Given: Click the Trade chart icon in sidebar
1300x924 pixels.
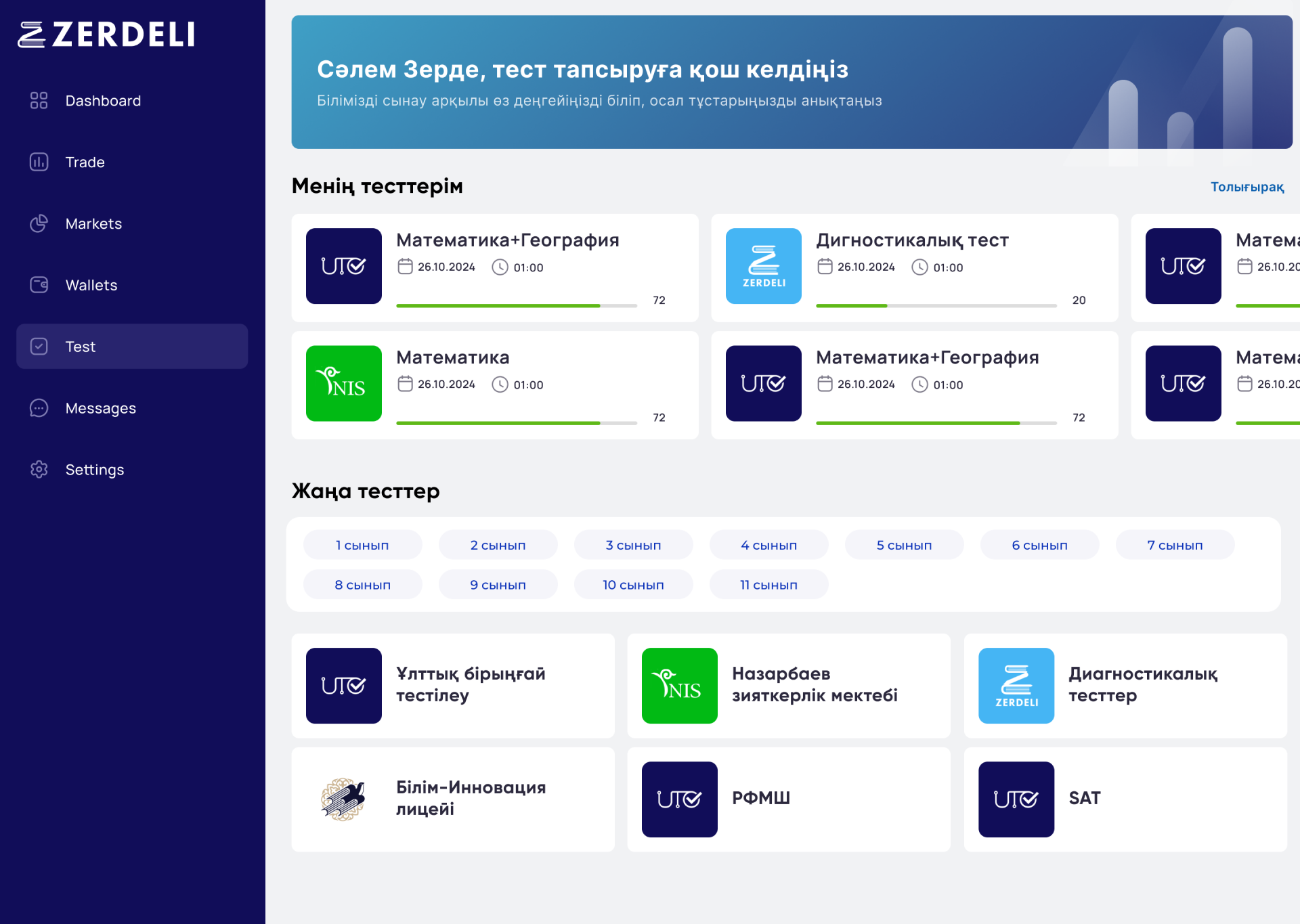Looking at the screenshot, I should tap(39, 162).
